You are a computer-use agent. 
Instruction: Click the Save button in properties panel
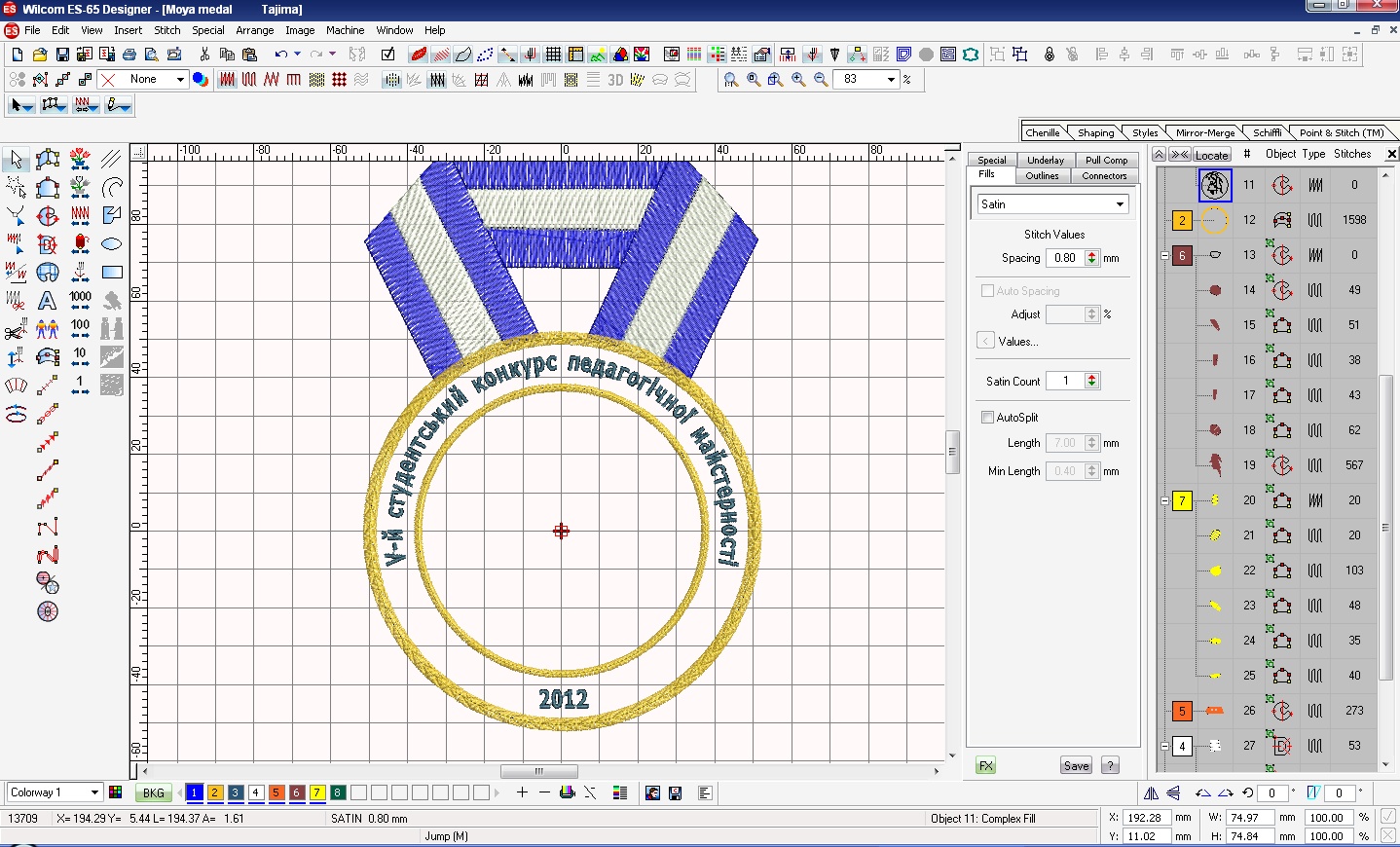[1076, 766]
